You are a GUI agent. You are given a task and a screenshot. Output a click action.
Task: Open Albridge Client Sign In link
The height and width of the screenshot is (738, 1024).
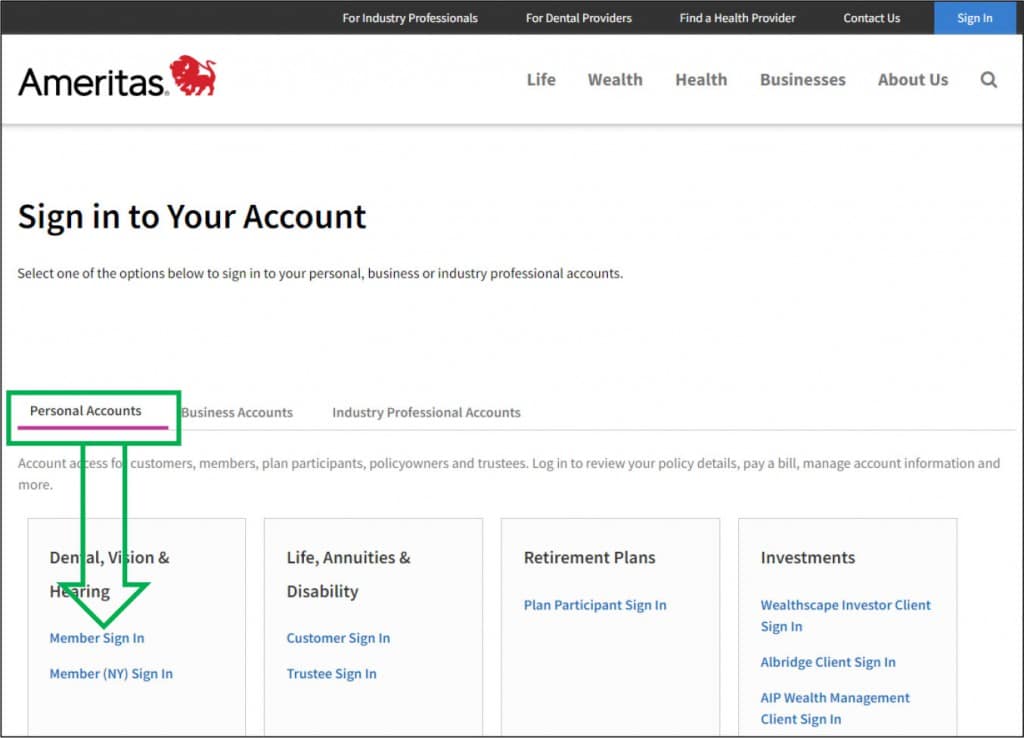point(827,662)
